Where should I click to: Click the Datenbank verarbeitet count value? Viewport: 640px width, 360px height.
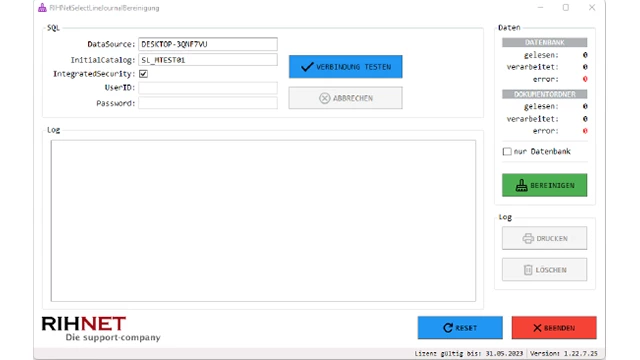(585, 67)
